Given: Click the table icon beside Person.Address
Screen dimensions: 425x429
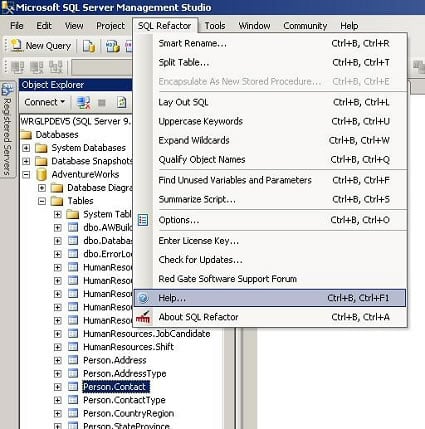Looking at the screenshot, I should [73, 360].
